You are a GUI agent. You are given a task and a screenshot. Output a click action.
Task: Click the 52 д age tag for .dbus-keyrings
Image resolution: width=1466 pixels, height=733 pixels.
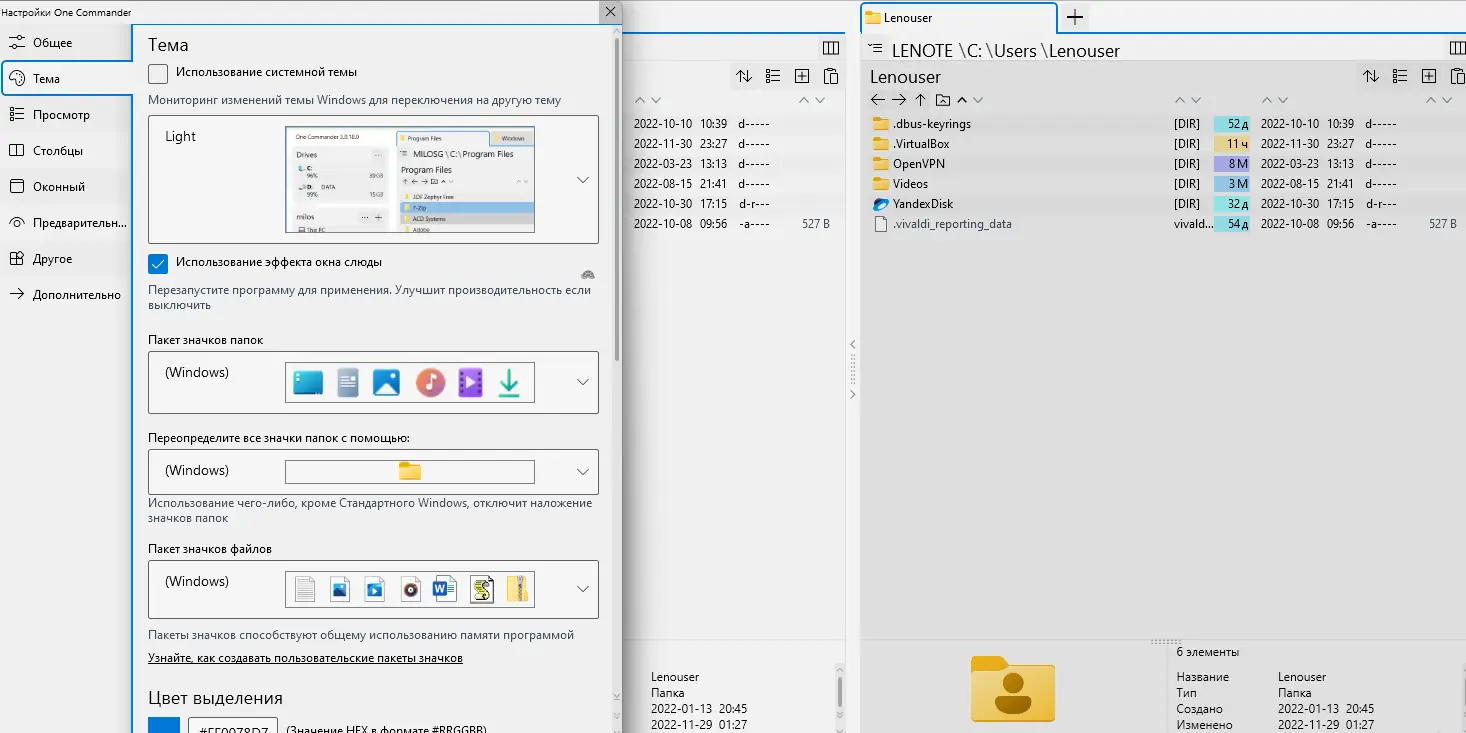click(1232, 124)
